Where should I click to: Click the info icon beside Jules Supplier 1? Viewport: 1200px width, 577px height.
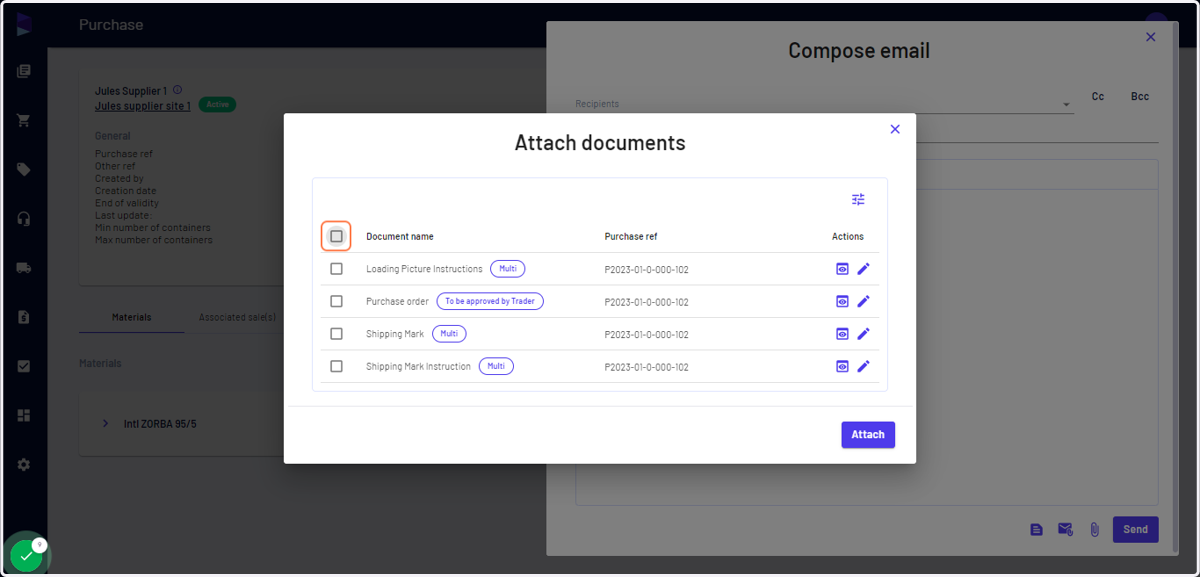[177, 90]
